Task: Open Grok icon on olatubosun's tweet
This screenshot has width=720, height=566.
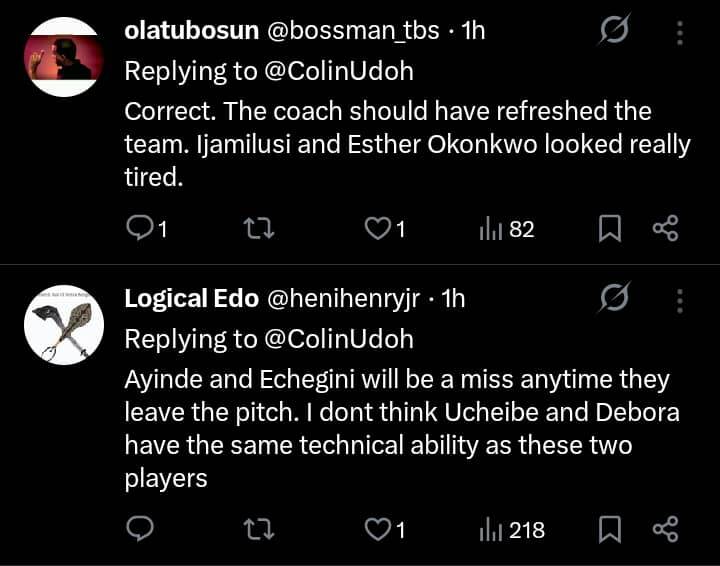Action: 614,32
